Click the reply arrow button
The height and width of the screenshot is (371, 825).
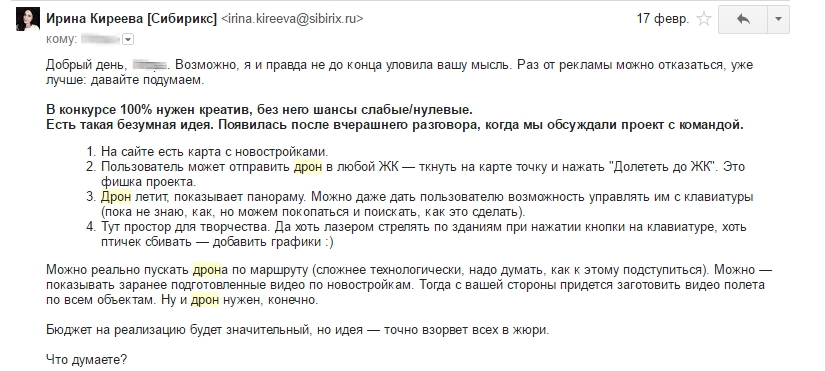pos(743,19)
